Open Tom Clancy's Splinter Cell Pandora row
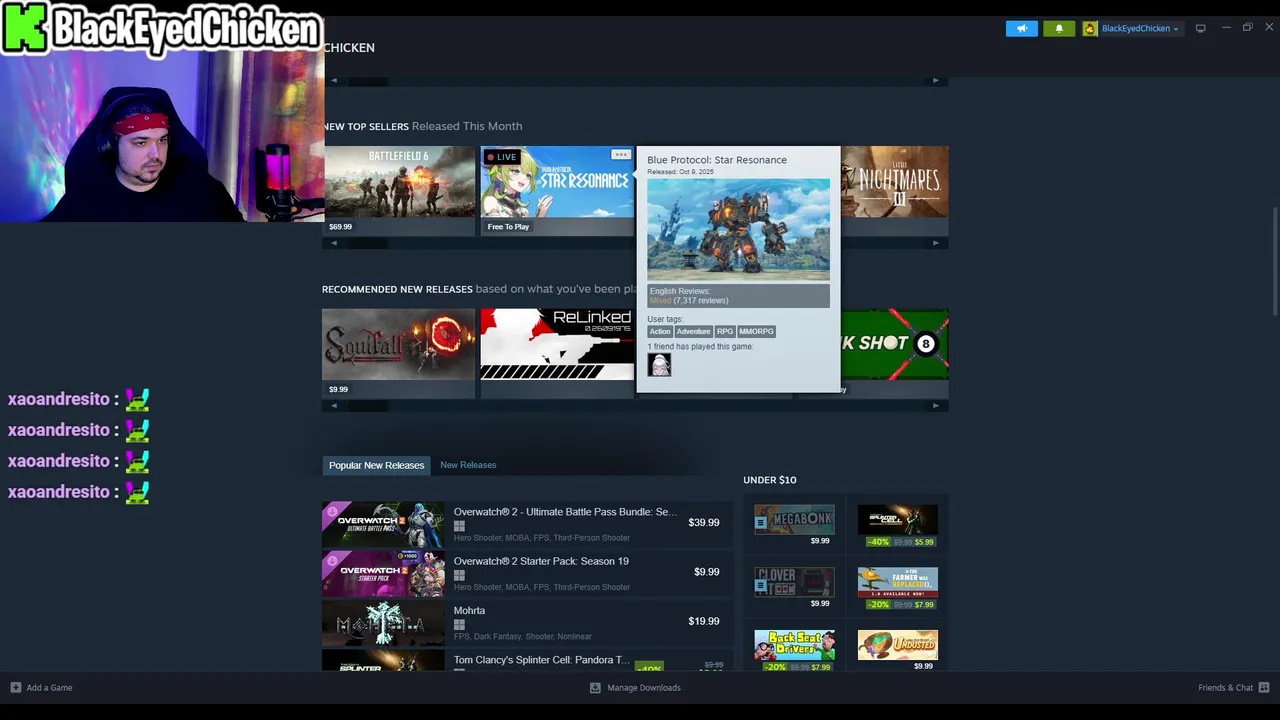1280x720 pixels. [527, 660]
